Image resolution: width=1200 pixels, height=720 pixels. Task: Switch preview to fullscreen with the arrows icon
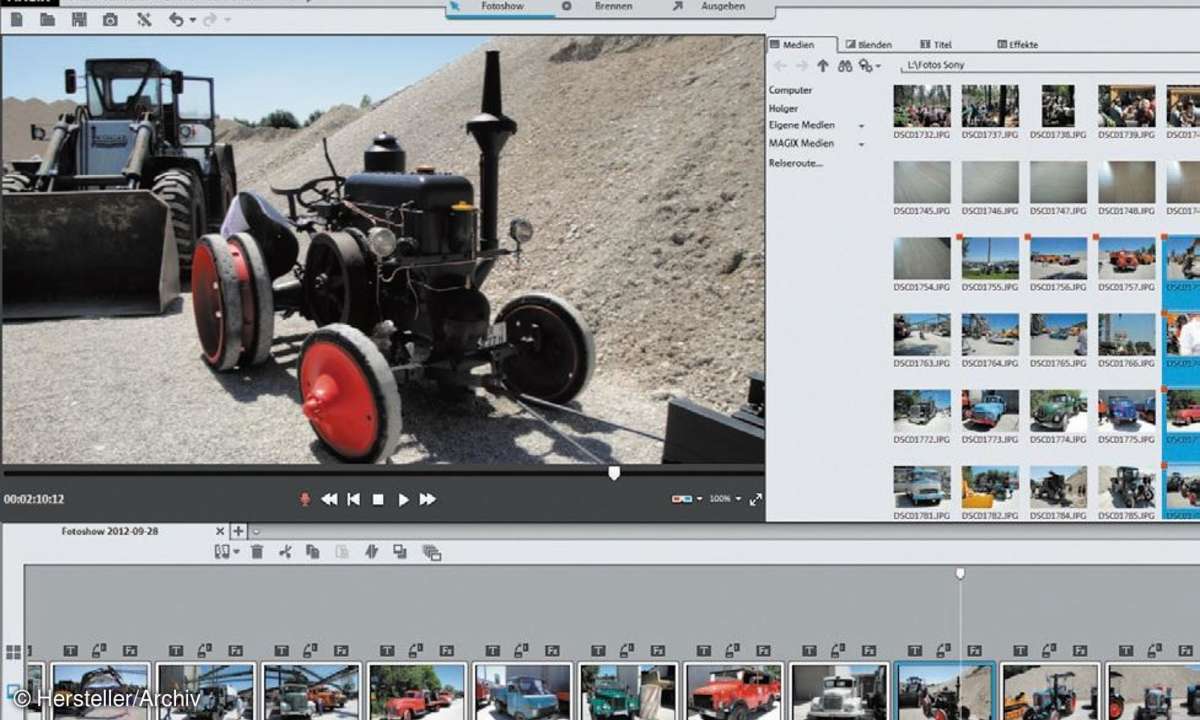pos(755,499)
